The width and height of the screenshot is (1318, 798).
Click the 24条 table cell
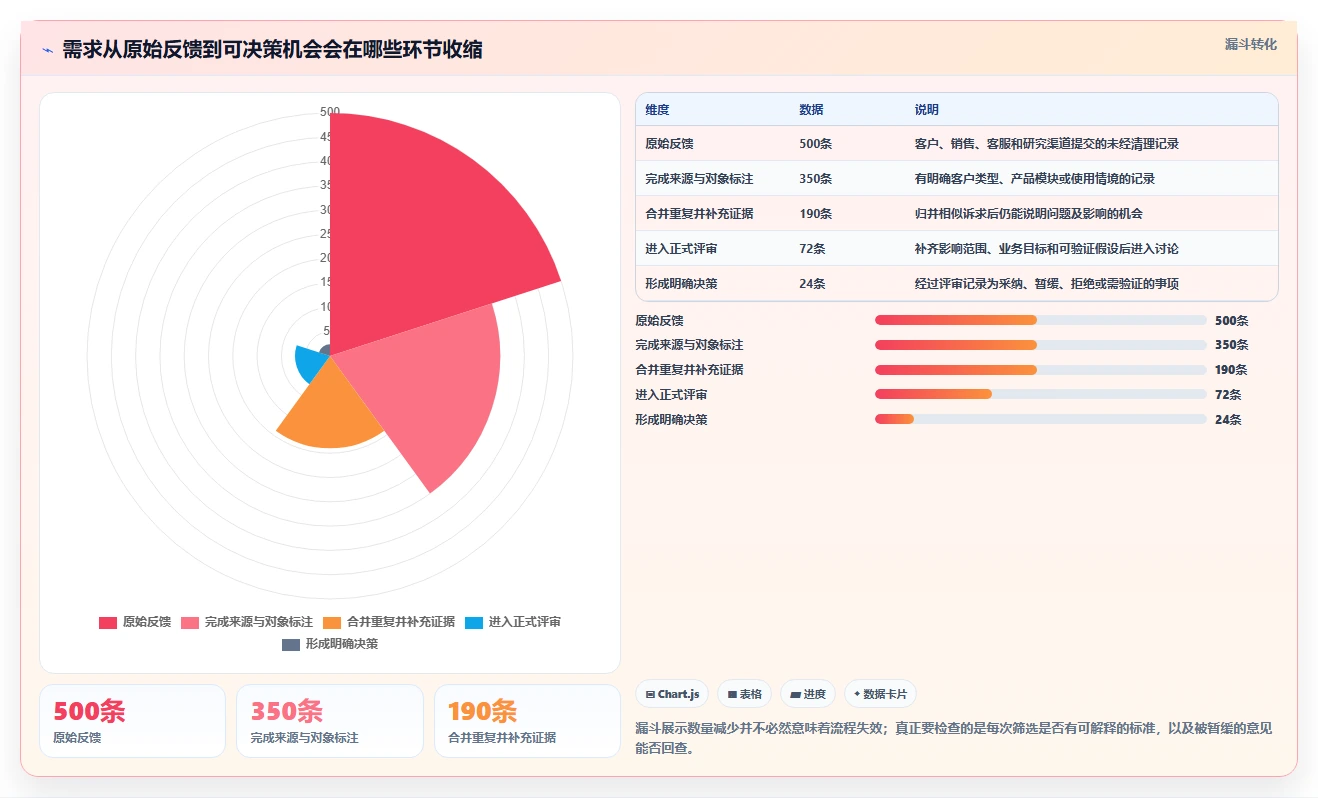point(812,284)
